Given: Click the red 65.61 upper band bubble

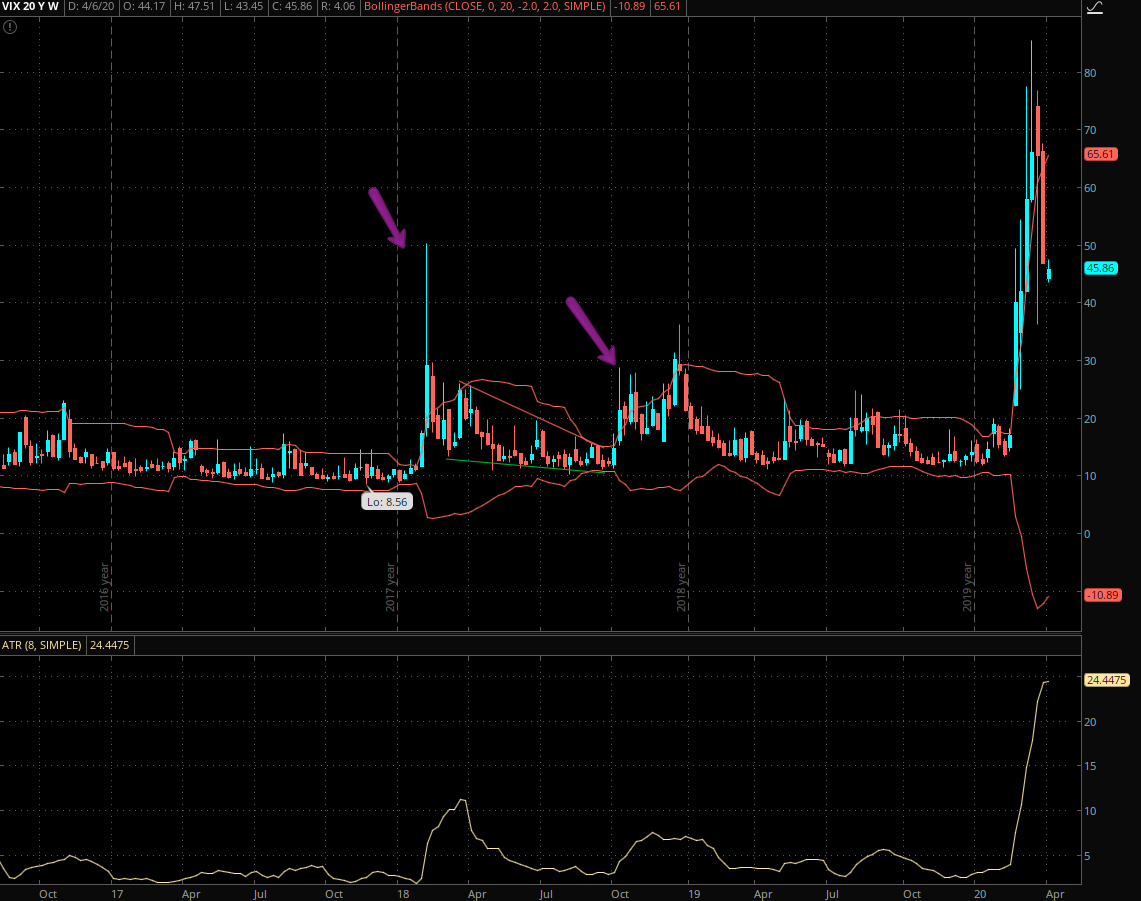Looking at the screenshot, I should tap(1100, 154).
